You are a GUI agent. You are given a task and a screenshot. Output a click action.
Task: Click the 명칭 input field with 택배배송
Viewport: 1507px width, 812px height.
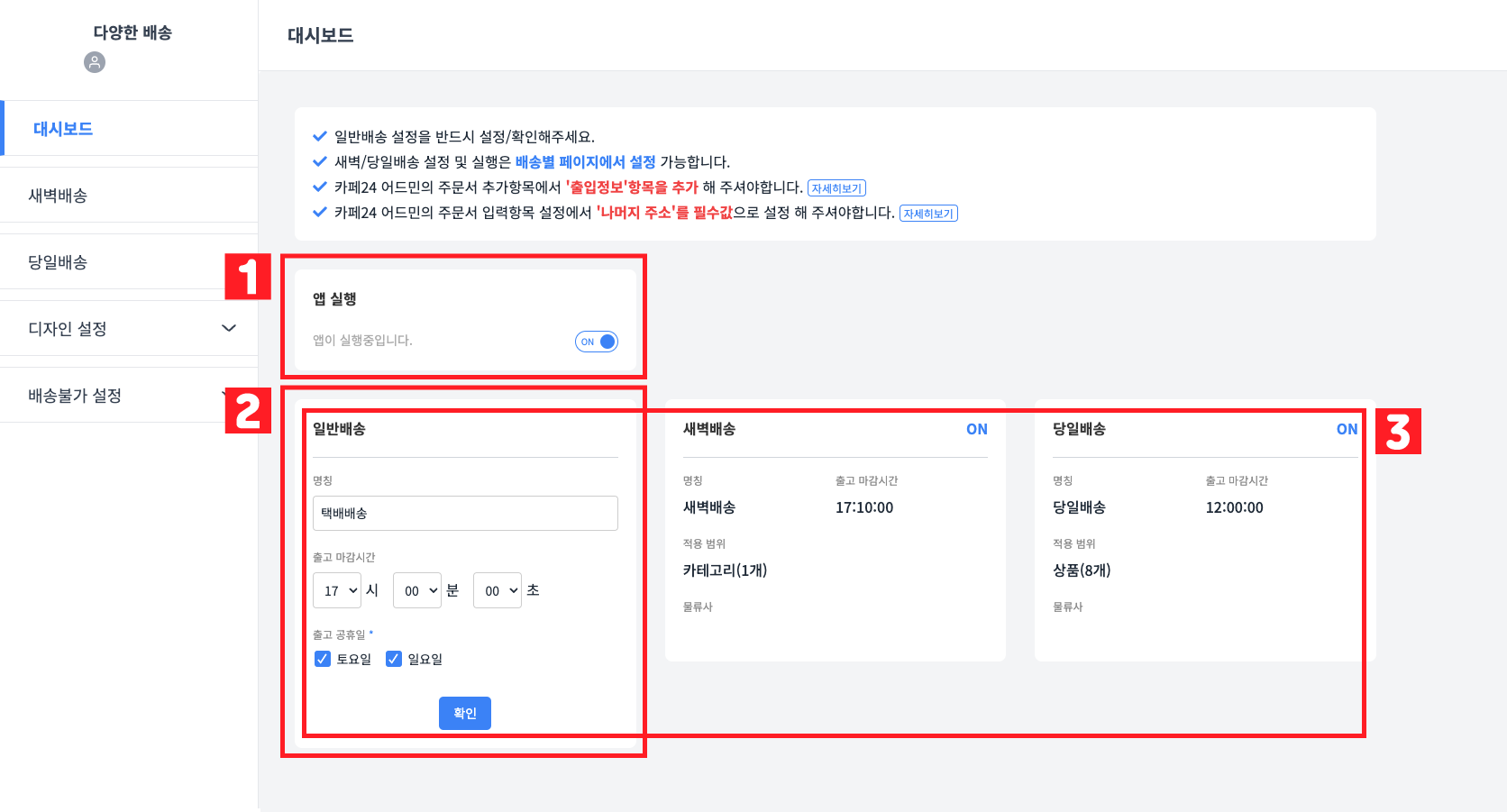465,513
